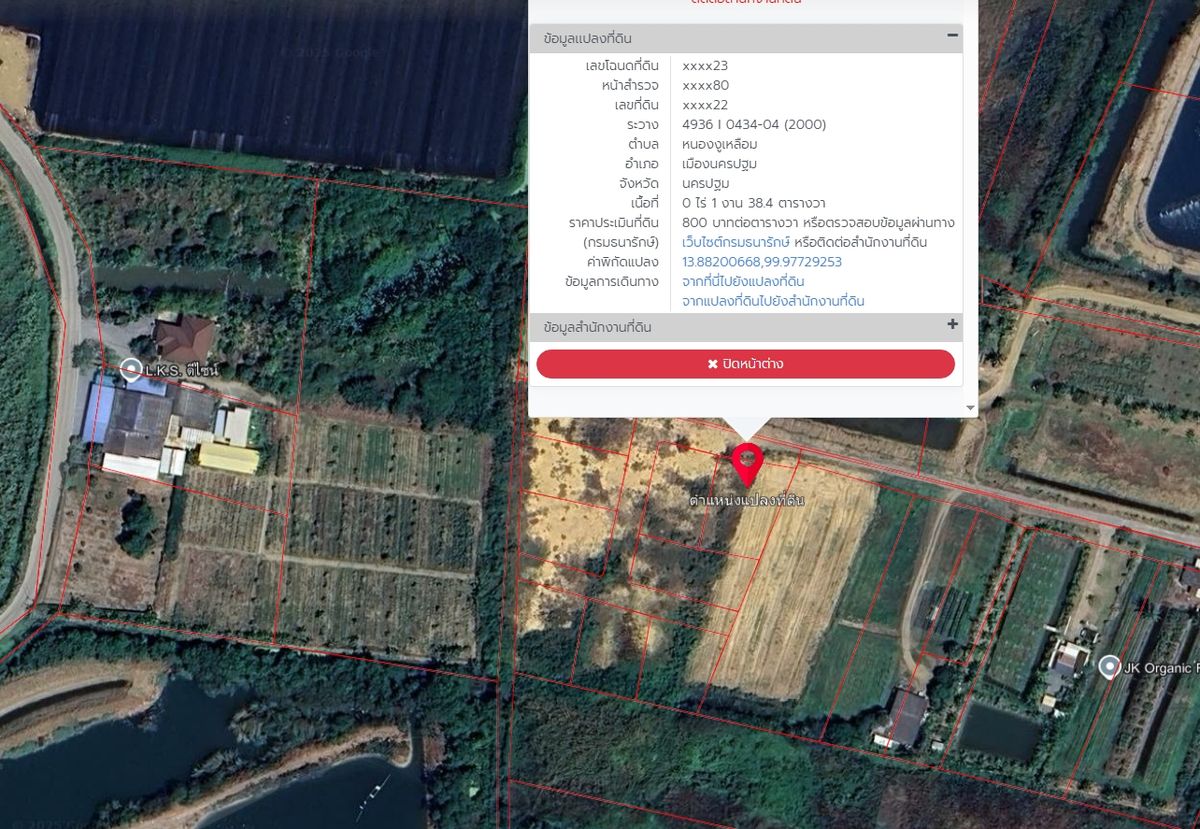Select the JK Organic place marker icon
This screenshot has height=829, width=1200.
(1109, 667)
